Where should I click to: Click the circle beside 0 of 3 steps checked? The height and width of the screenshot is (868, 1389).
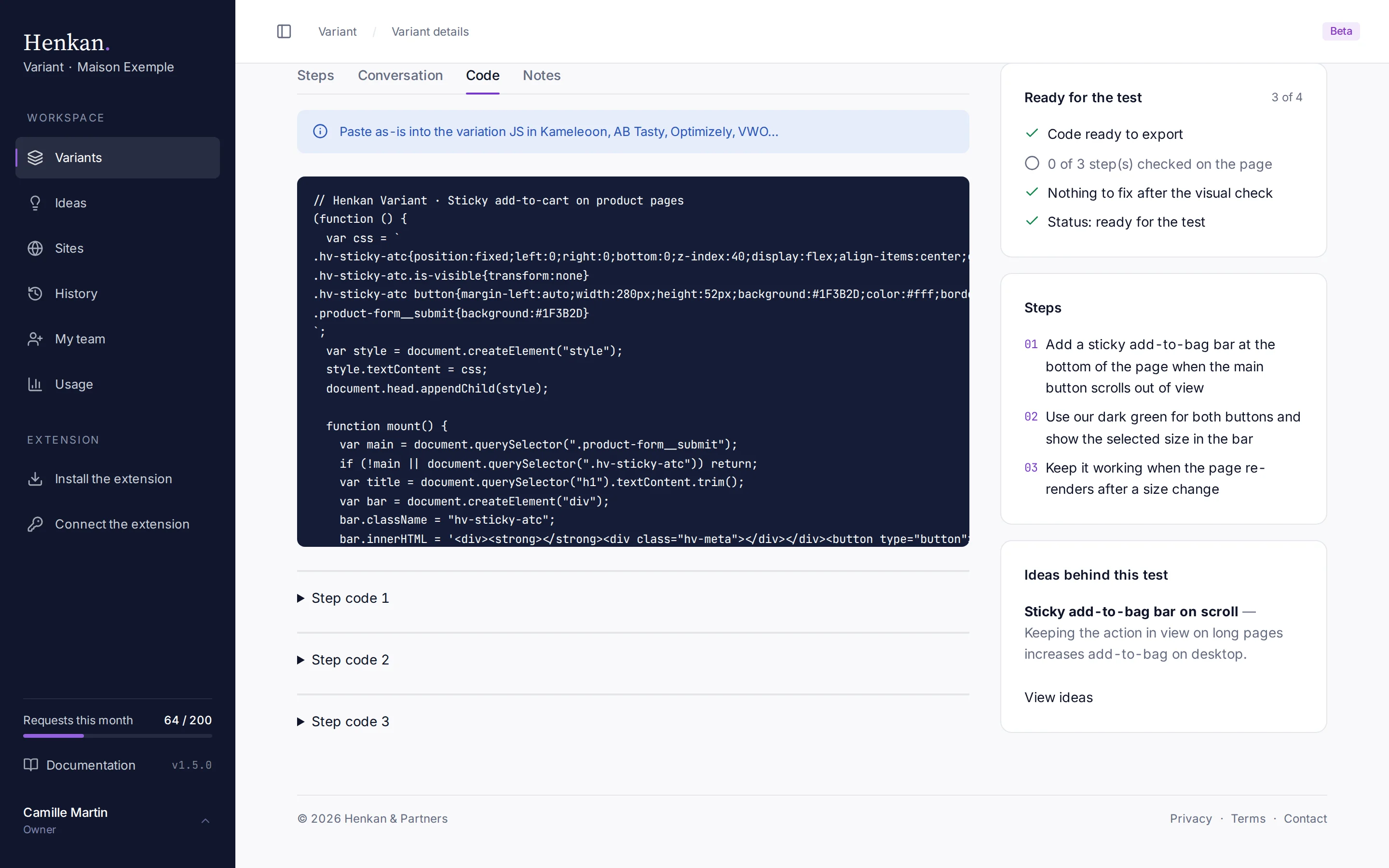pos(1032,163)
